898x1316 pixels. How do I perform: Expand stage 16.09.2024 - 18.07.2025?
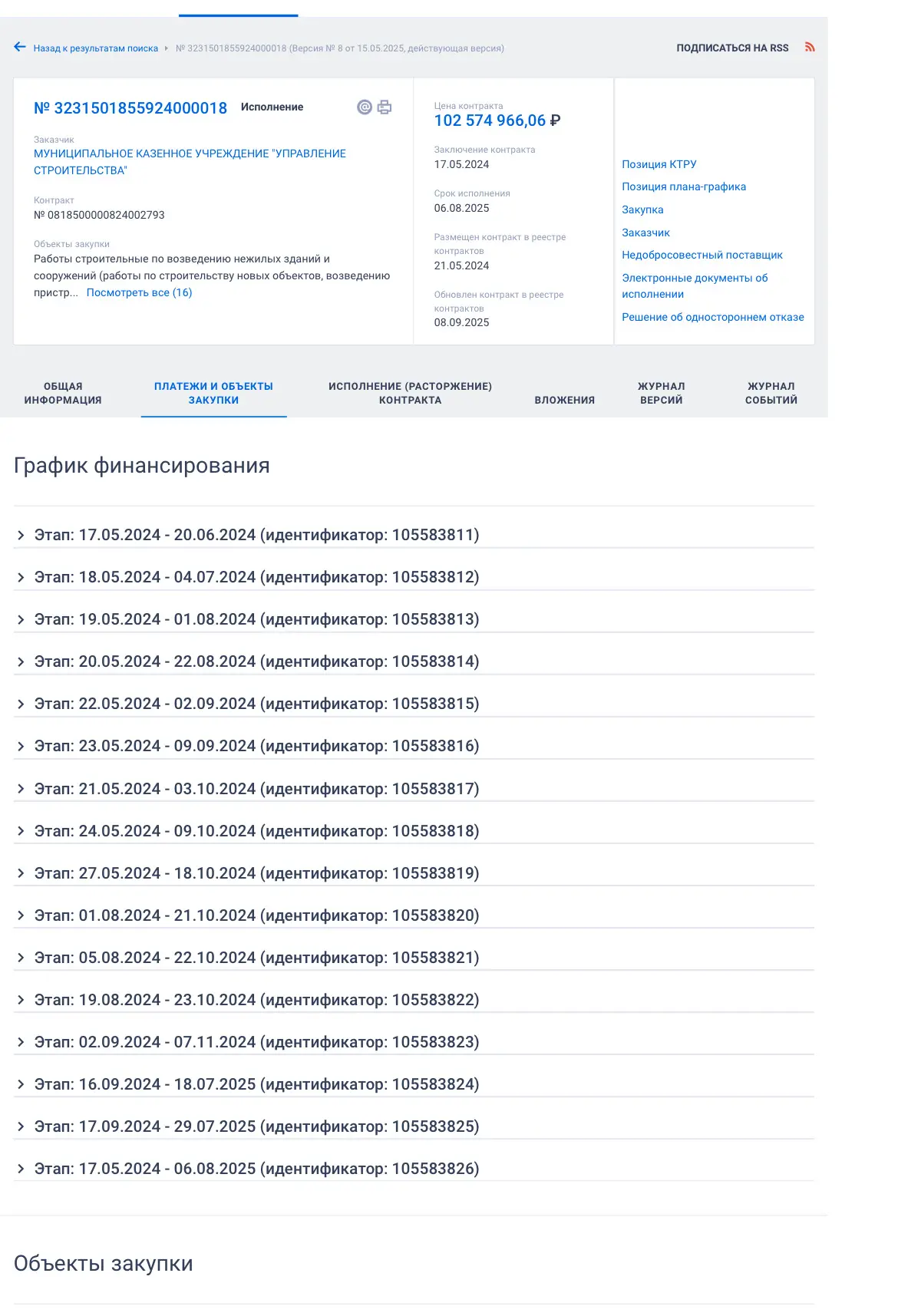click(x=21, y=1084)
